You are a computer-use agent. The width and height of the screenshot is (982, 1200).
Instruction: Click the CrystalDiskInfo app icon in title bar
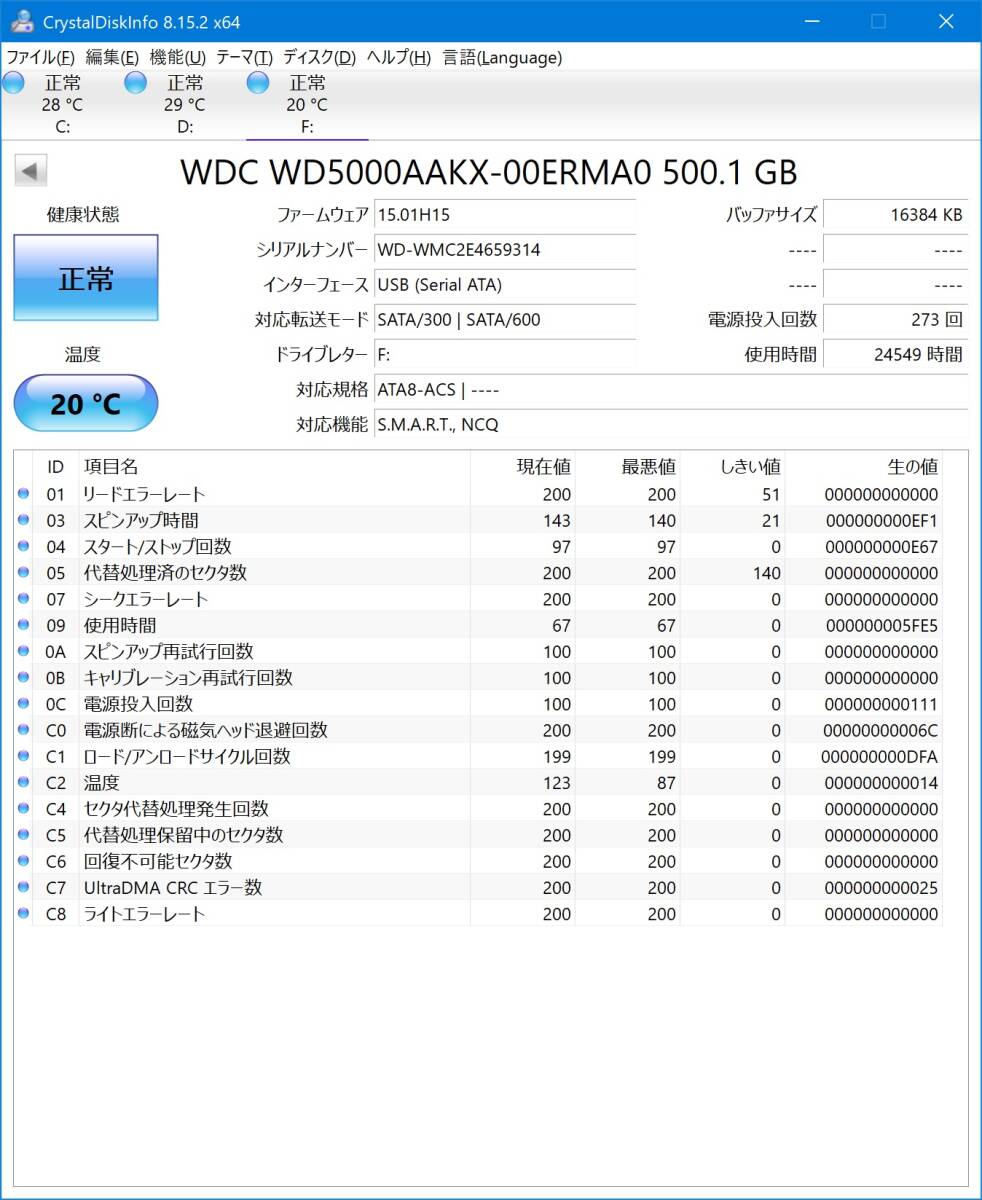[x=22, y=21]
